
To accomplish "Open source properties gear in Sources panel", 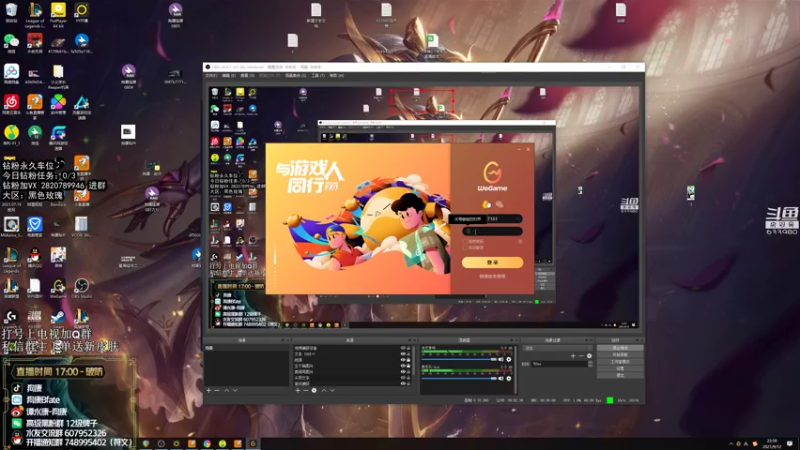I will click(314, 390).
